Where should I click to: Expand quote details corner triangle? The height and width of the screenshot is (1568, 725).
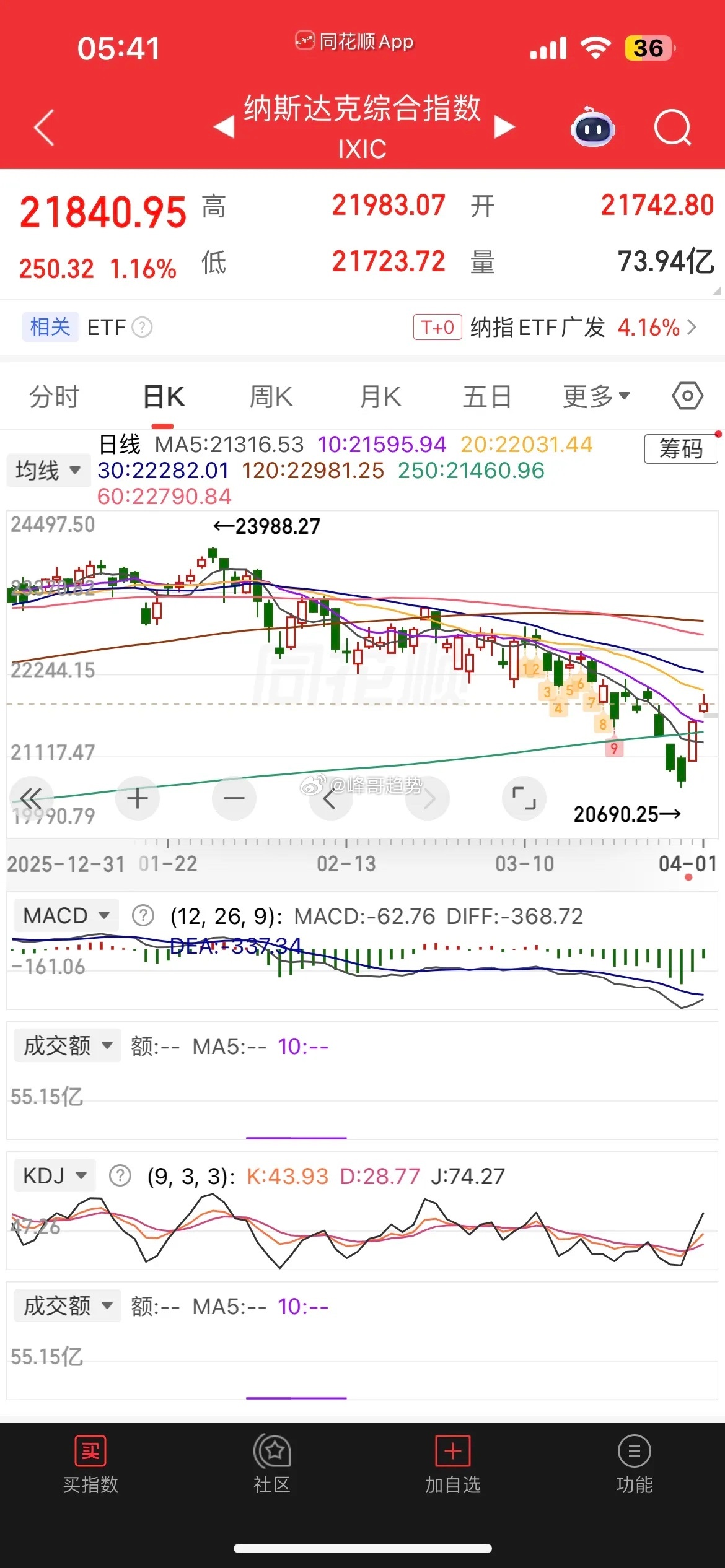(717, 290)
